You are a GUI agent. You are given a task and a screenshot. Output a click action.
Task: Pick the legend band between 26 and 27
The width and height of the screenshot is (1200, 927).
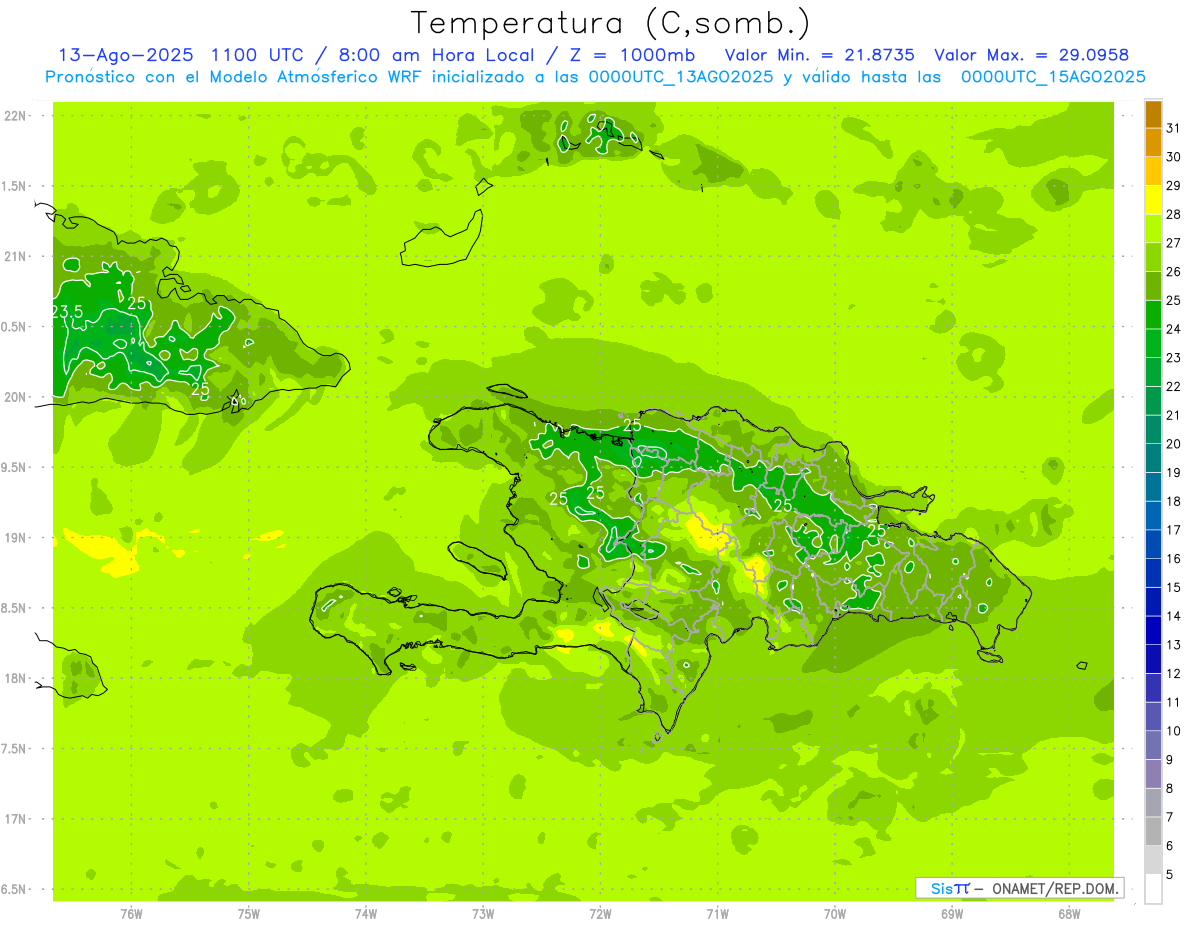pos(1153,258)
